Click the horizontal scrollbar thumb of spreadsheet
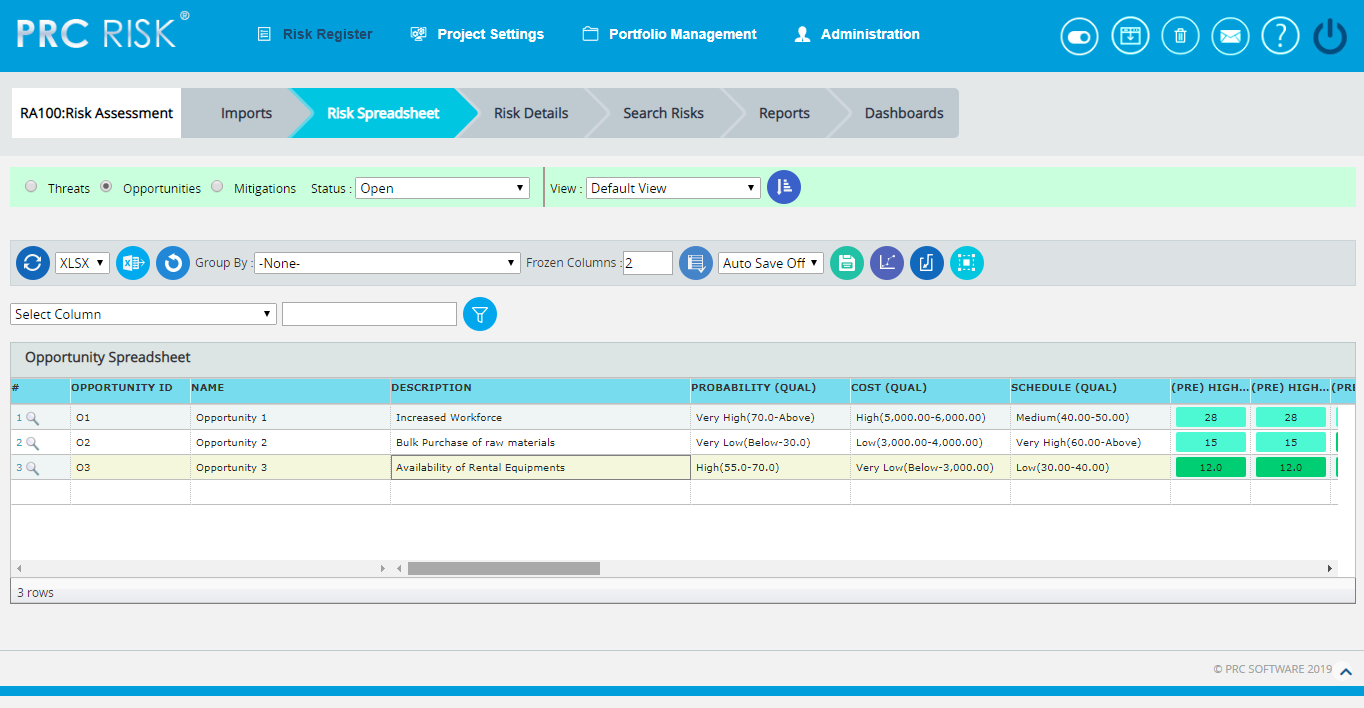 503,568
